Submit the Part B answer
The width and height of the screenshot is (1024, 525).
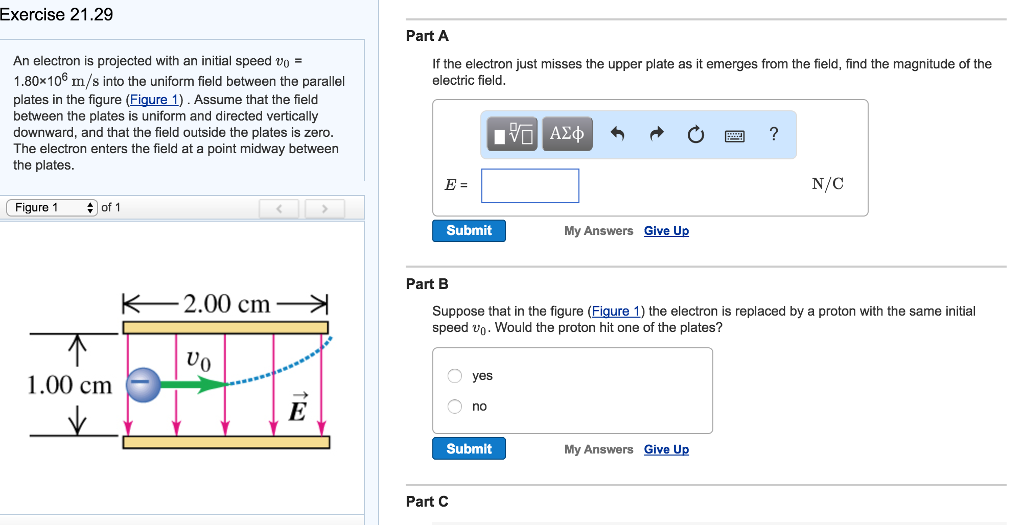tap(469, 449)
